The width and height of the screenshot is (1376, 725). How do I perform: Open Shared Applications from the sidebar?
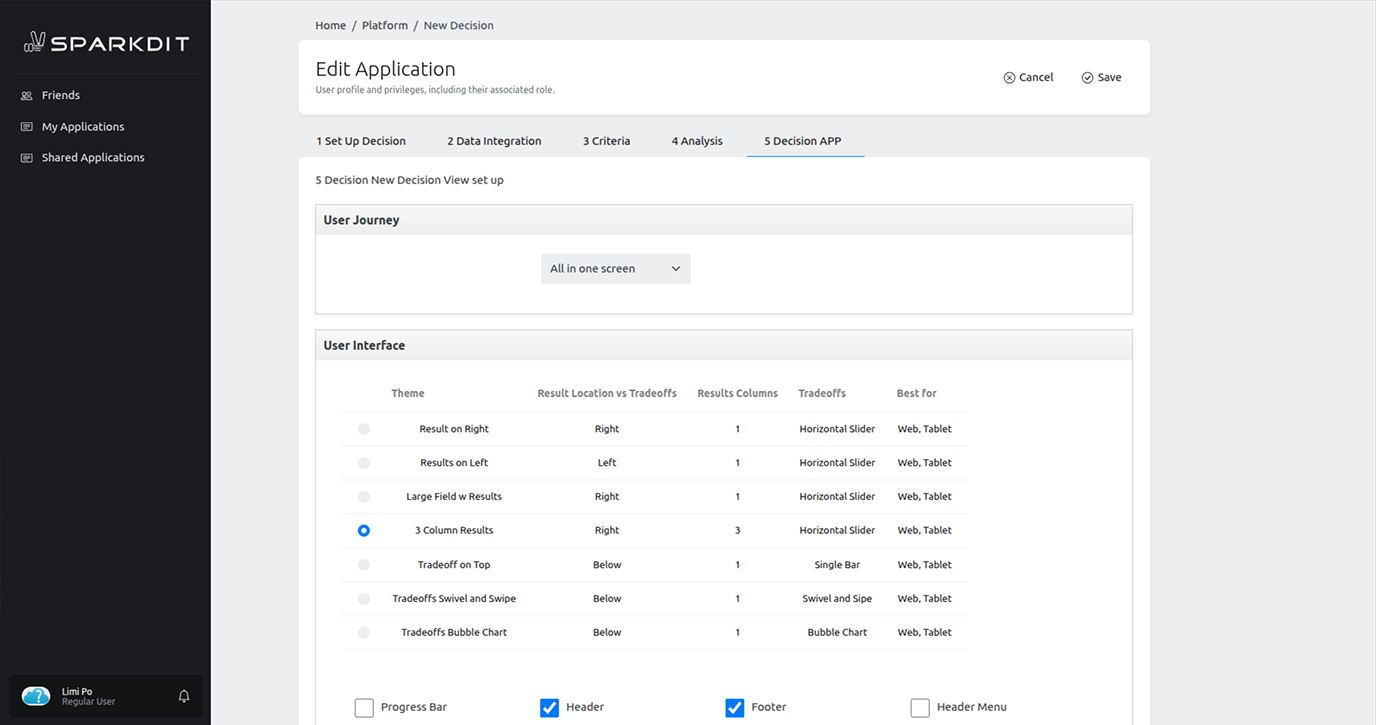pos(92,157)
